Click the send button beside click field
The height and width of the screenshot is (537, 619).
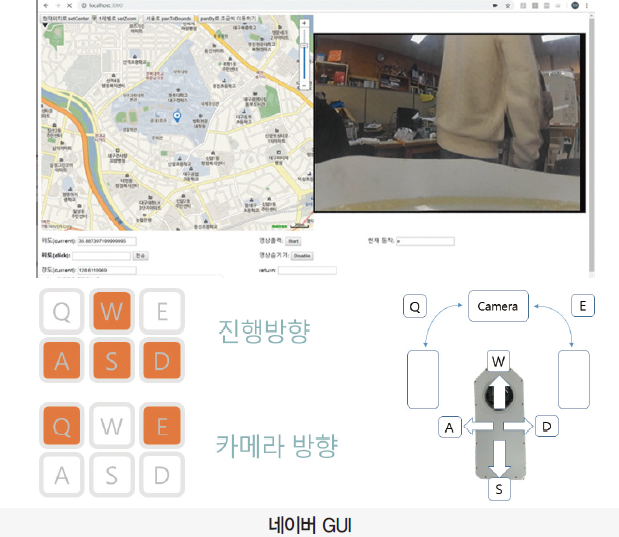(x=141, y=256)
